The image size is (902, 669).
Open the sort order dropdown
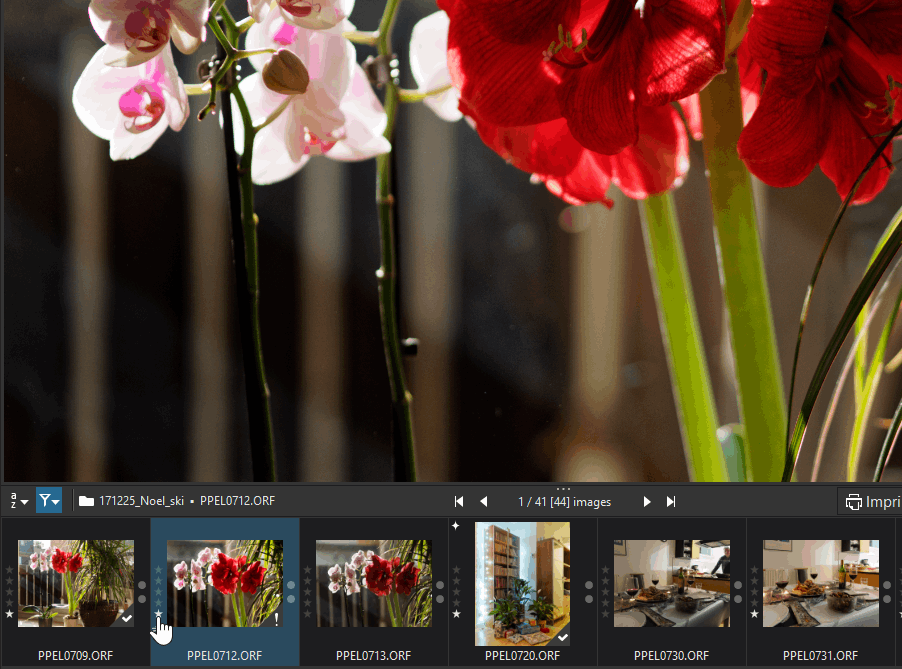point(18,501)
